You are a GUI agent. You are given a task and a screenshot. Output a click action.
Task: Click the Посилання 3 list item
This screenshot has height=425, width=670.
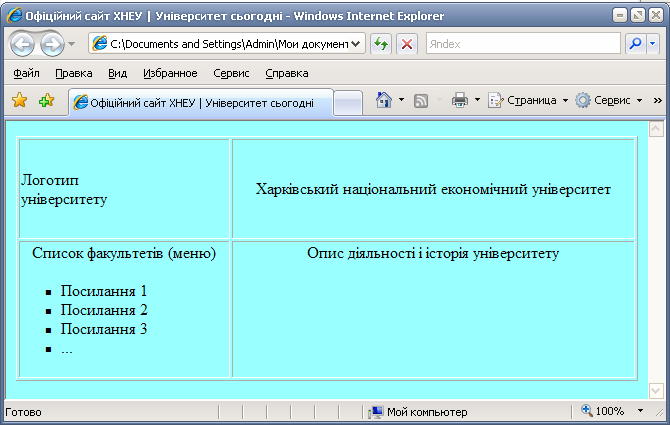tap(104, 329)
